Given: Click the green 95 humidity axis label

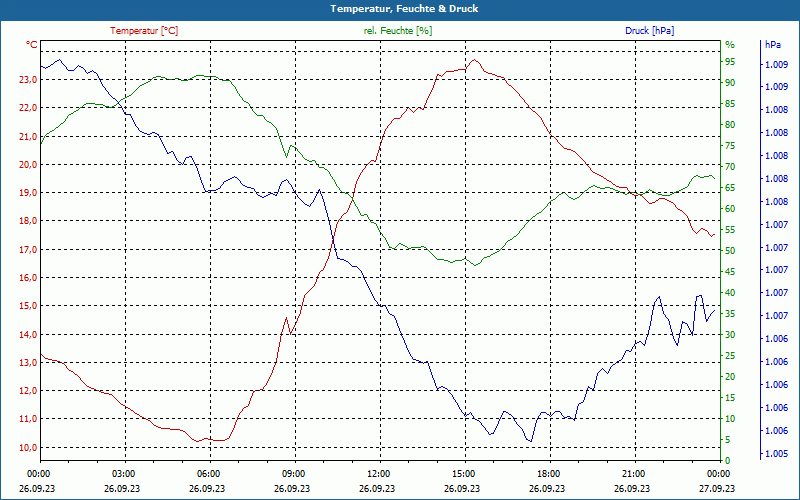Looking at the screenshot, I should point(730,62).
